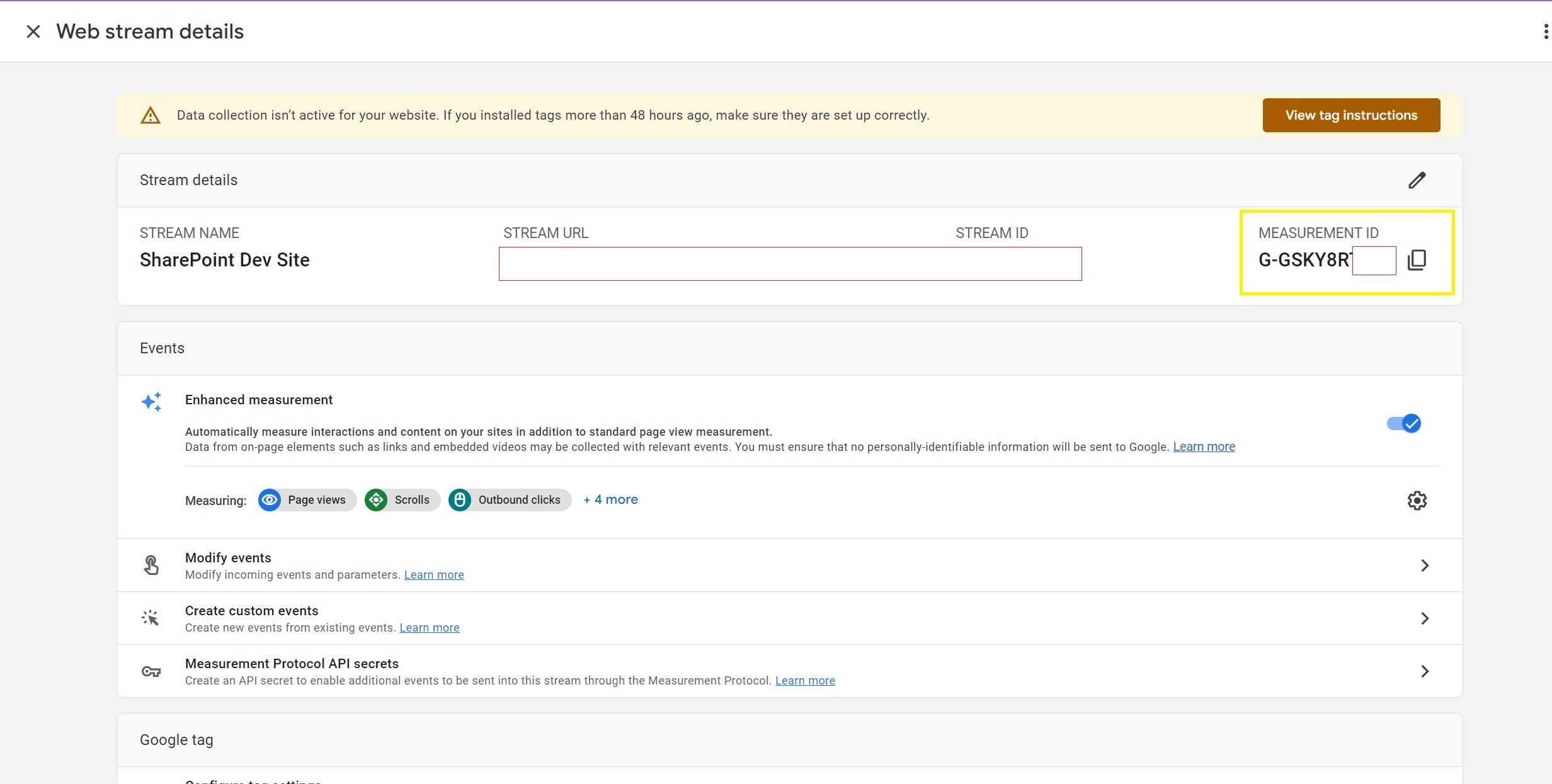Expand the Create custom events section
The height and width of the screenshot is (784, 1552).
point(1425,618)
